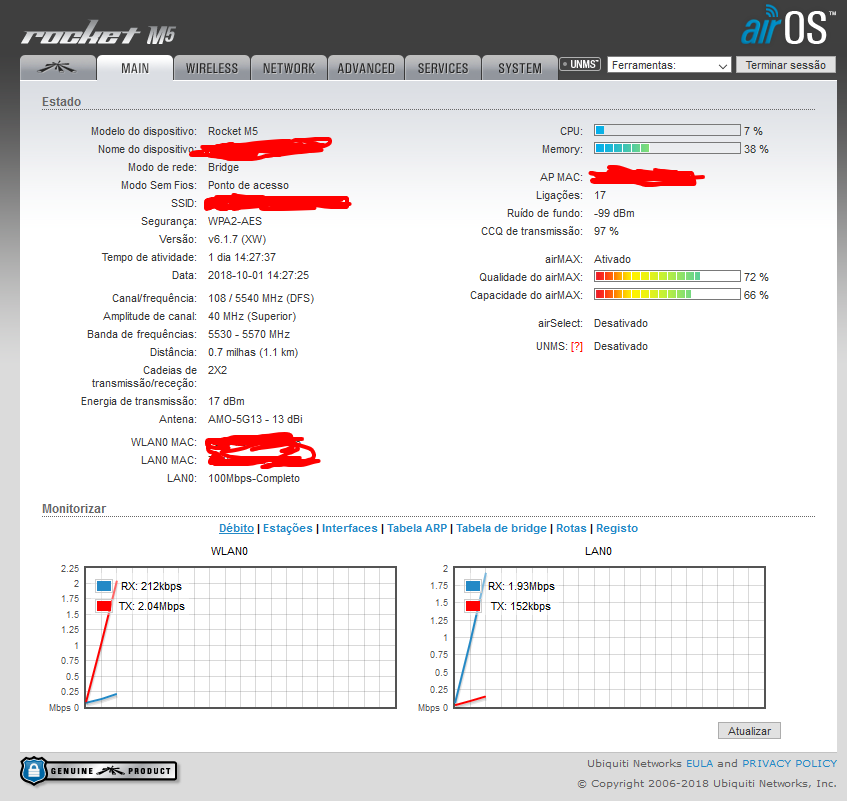The width and height of the screenshot is (847, 801).
Task: Click the Genuine Product badge
Action: coord(99,771)
